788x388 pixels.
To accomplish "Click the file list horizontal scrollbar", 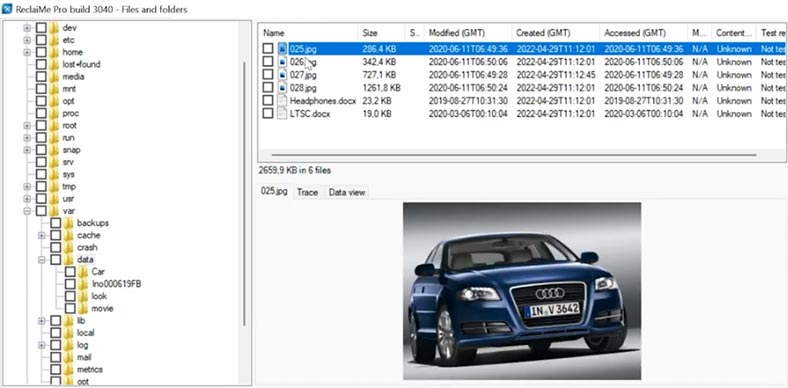I will 514,155.
